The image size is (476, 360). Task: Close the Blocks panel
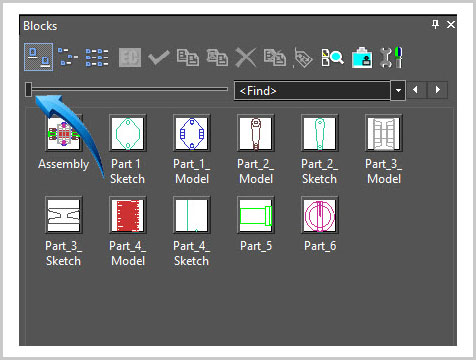coord(451,24)
